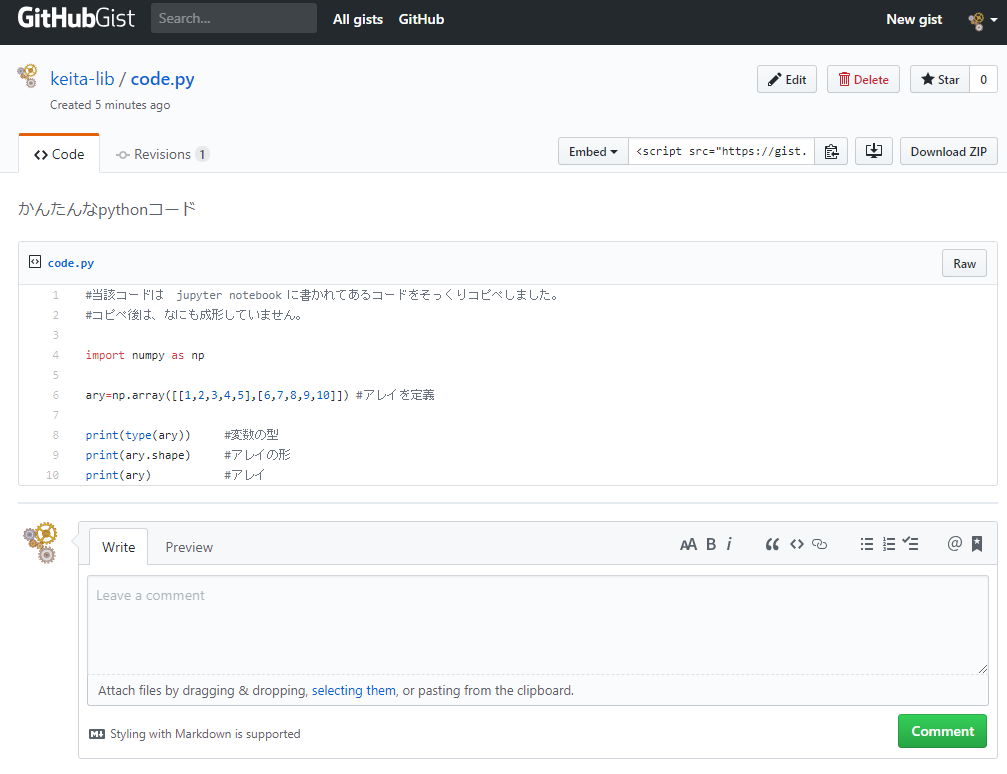Click line number 1 in code
1007x774 pixels.
55,295
